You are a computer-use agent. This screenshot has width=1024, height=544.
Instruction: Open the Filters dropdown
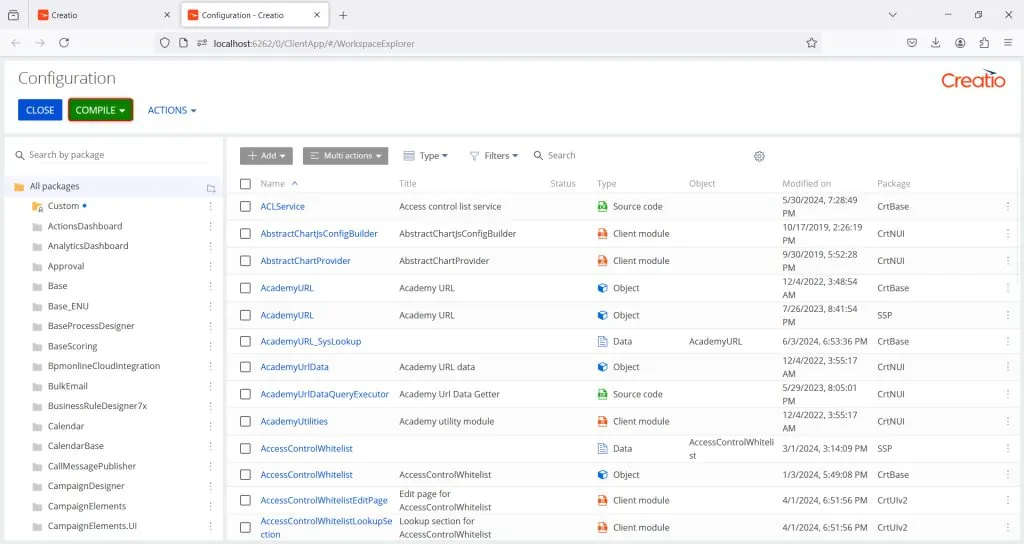click(x=494, y=155)
